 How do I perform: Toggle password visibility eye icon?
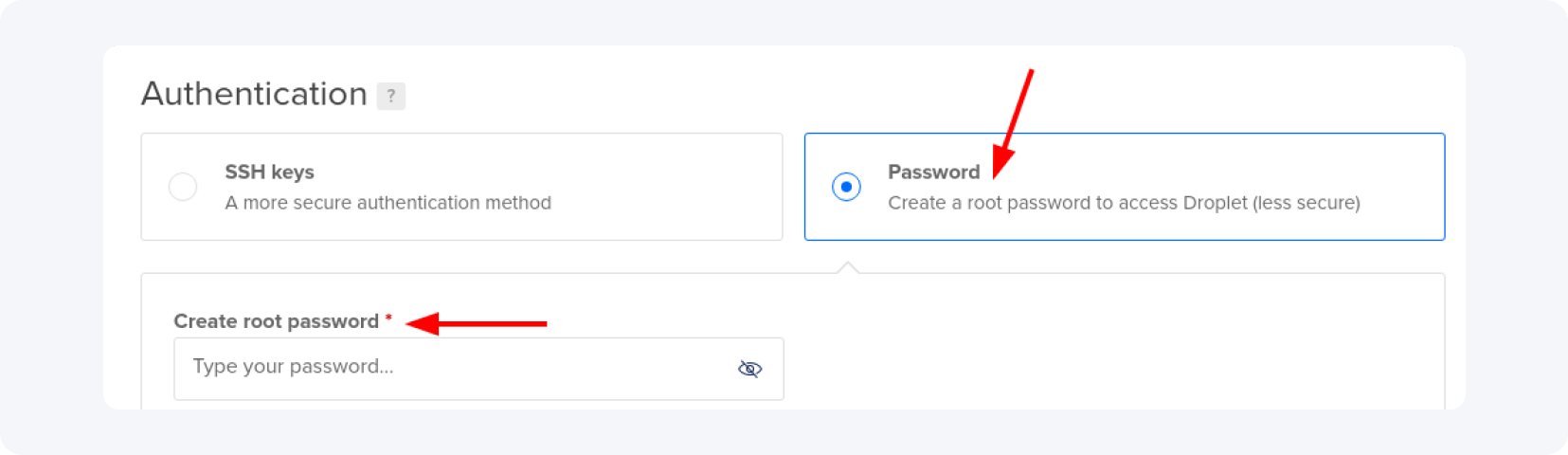[749, 369]
